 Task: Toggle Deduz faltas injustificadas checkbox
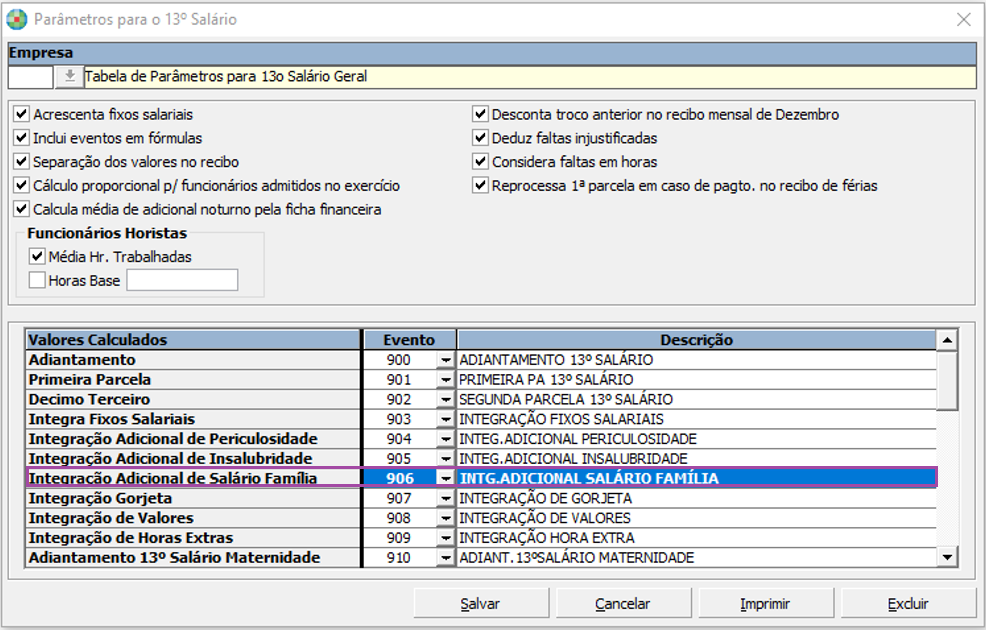pyautogui.click(x=480, y=138)
